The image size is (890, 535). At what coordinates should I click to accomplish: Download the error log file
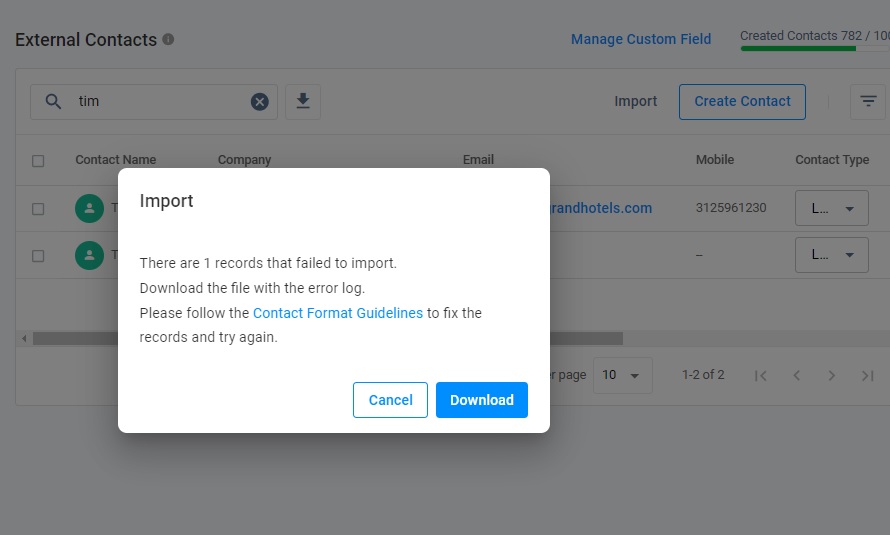[481, 400]
